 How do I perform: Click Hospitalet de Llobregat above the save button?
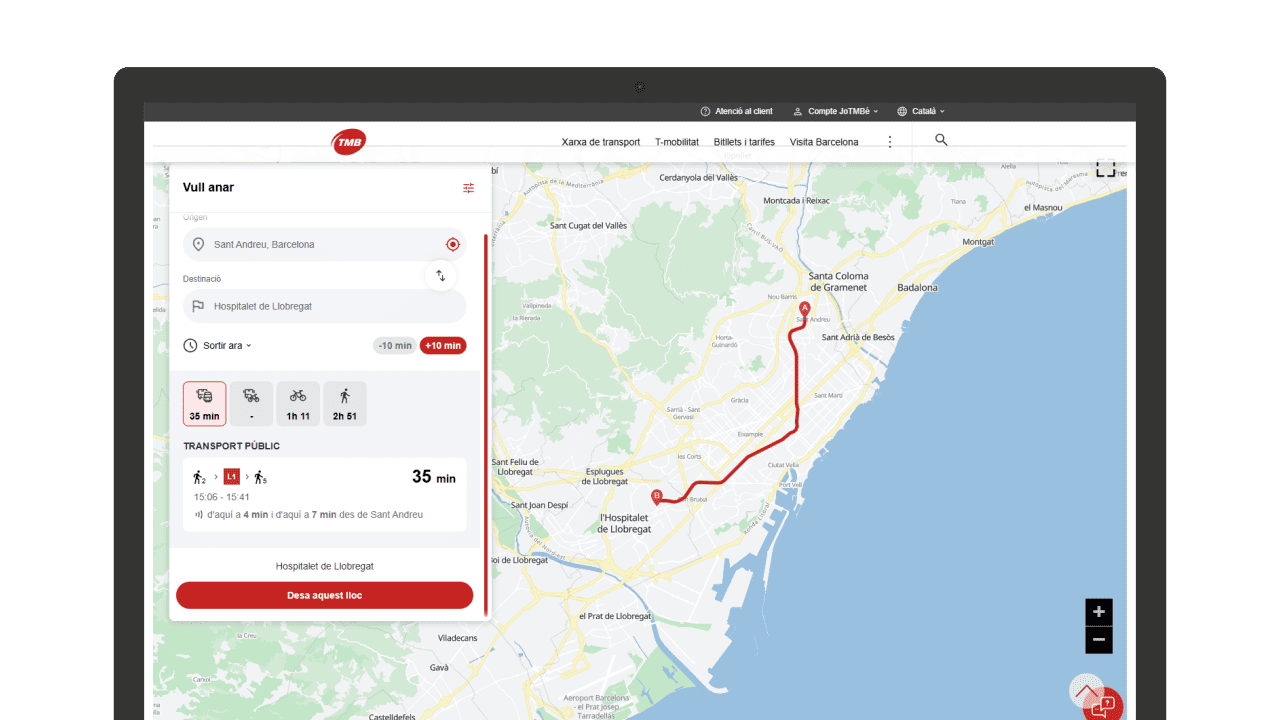tap(324, 566)
